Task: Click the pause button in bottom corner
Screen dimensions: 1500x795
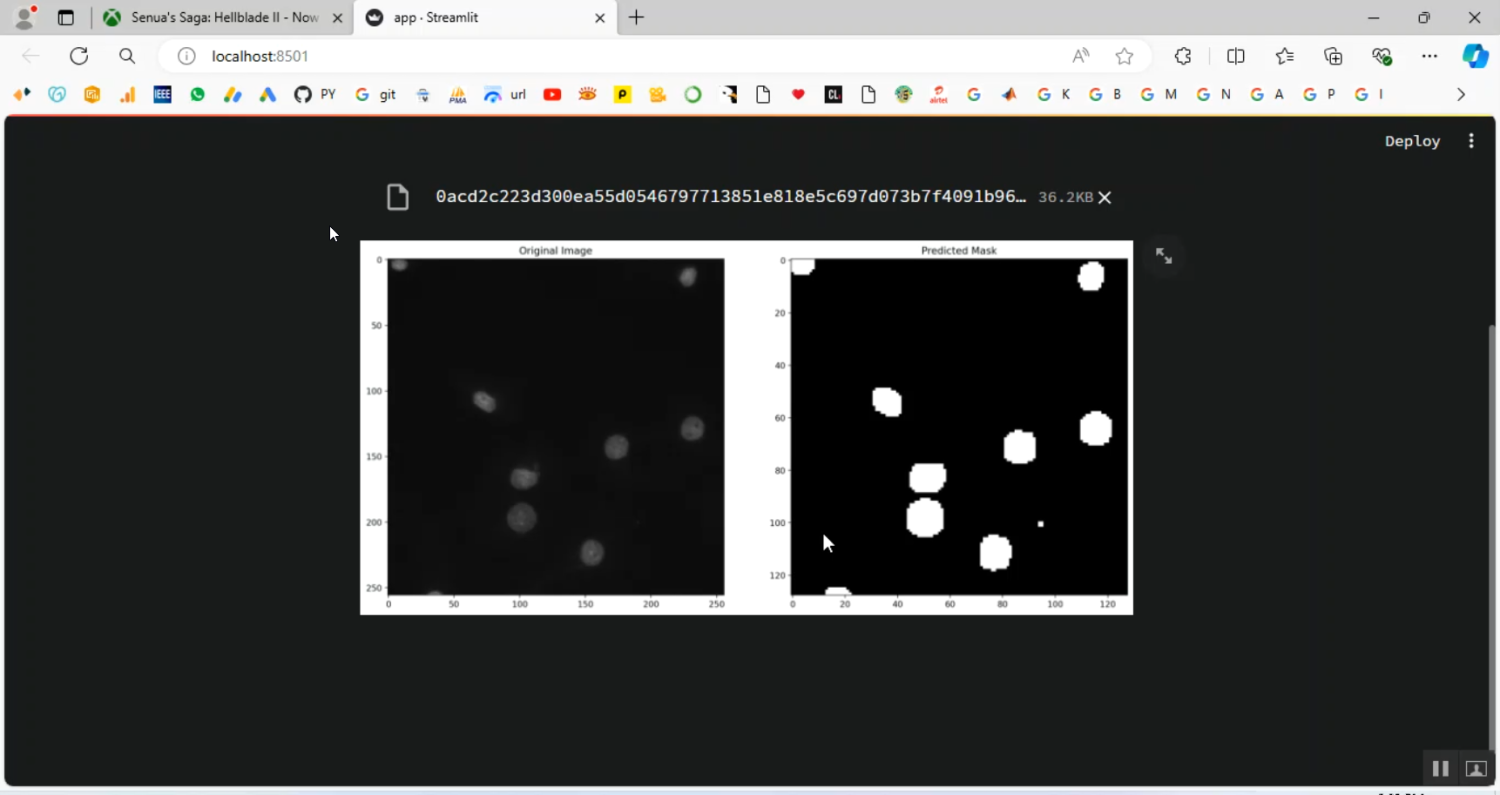Action: pos(1440,768)
